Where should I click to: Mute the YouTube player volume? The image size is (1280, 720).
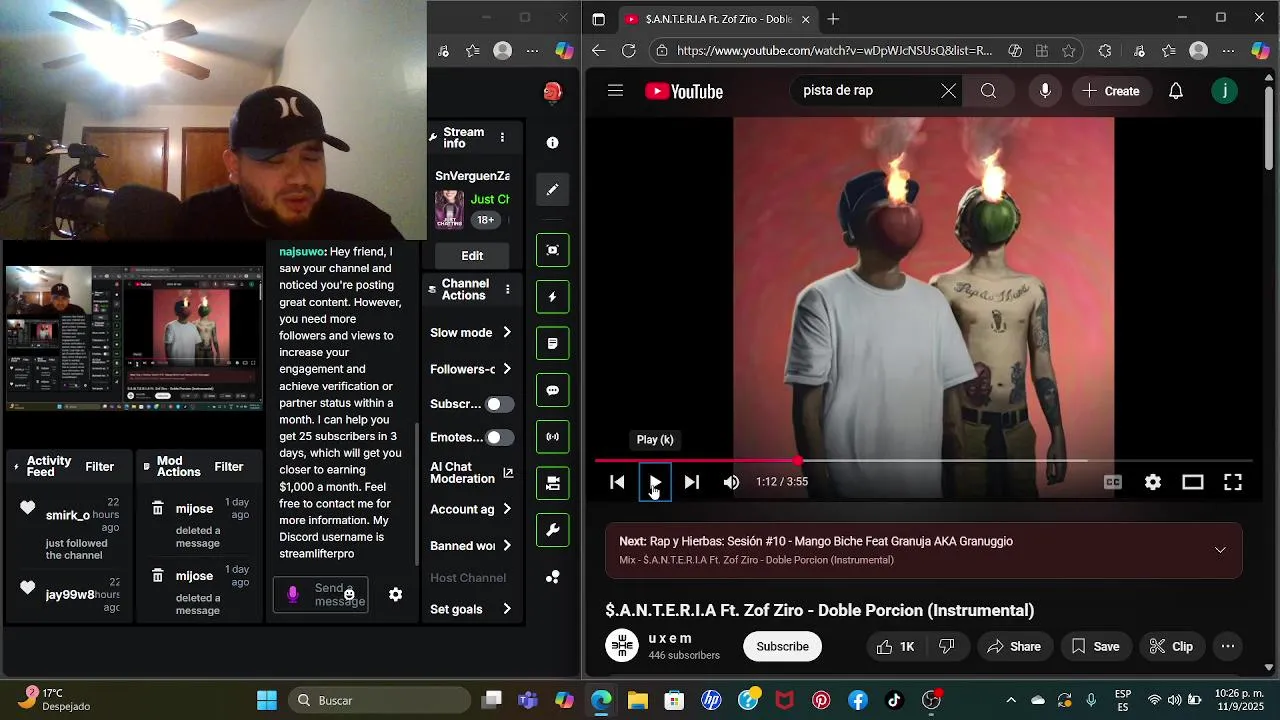coord(731,482)
